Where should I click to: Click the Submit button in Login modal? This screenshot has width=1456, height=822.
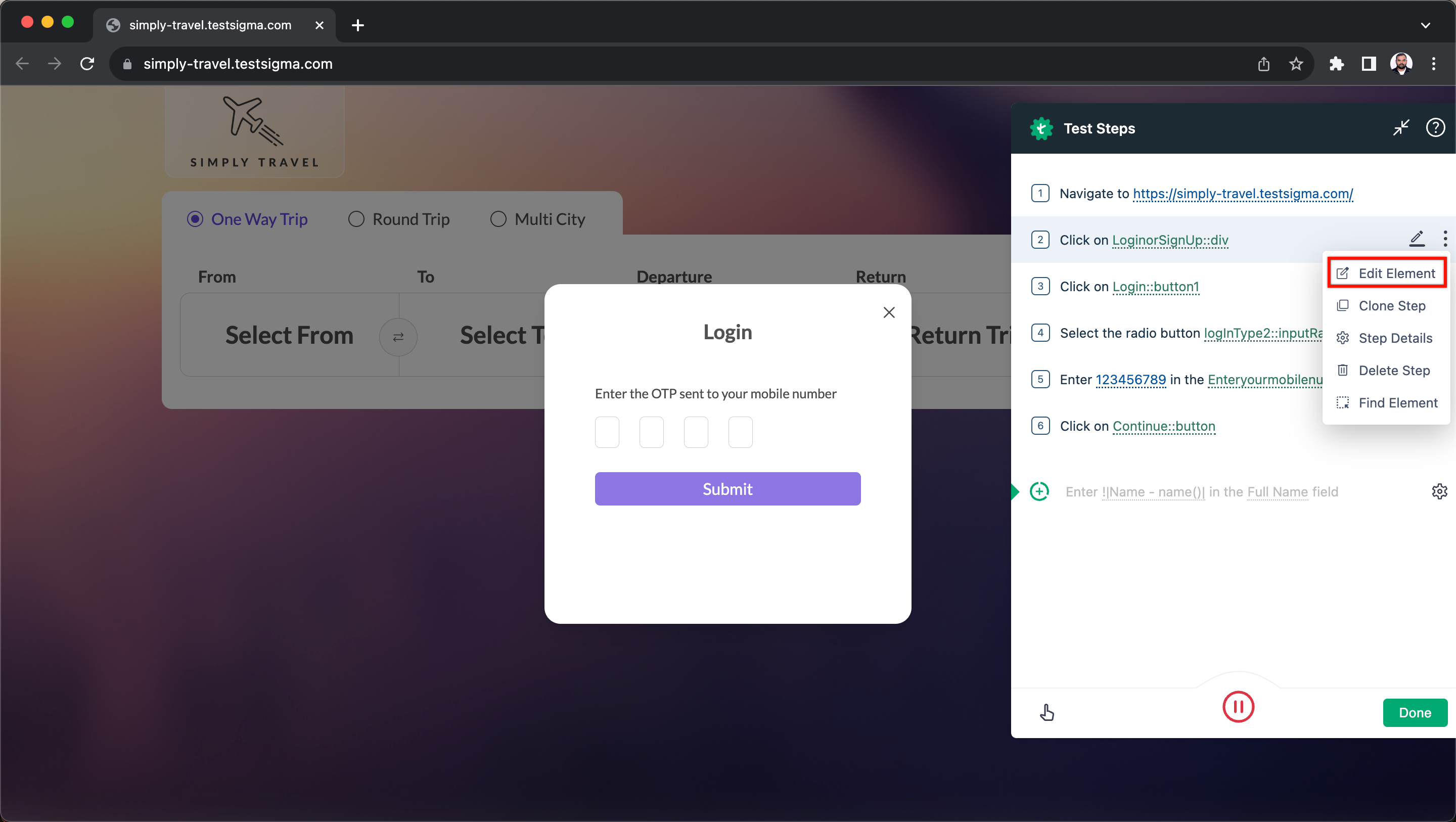pos(728,489)
